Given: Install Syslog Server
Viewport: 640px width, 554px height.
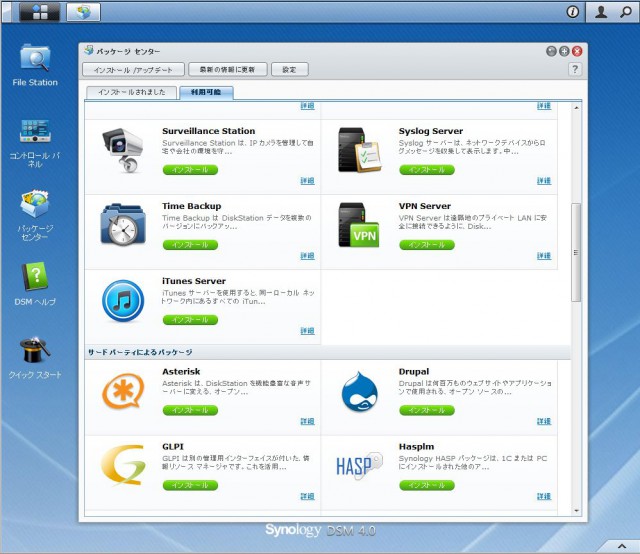Looking at the screenshot, I should coord(427,170).
